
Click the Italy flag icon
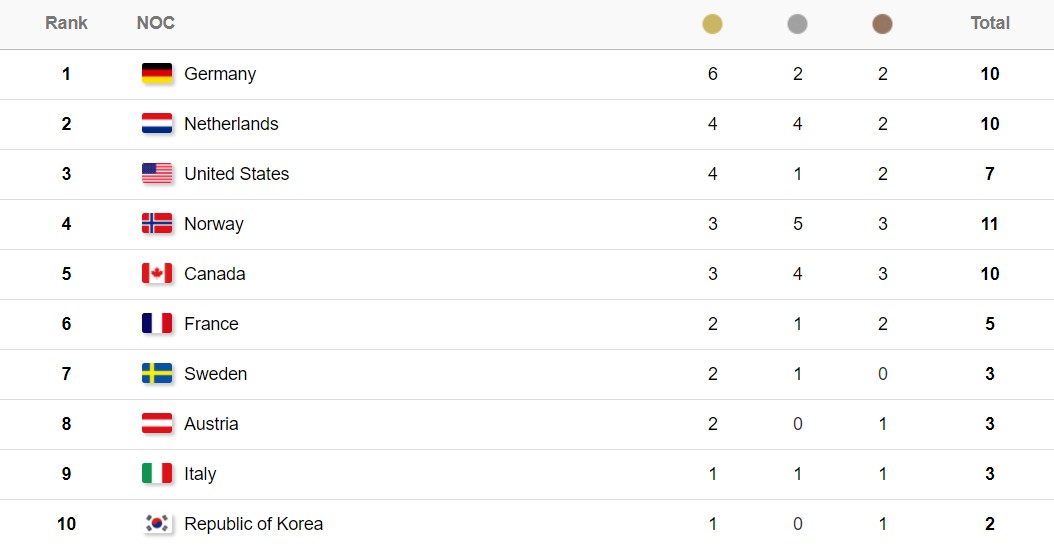pyautogui.click(x=157, y=474)
